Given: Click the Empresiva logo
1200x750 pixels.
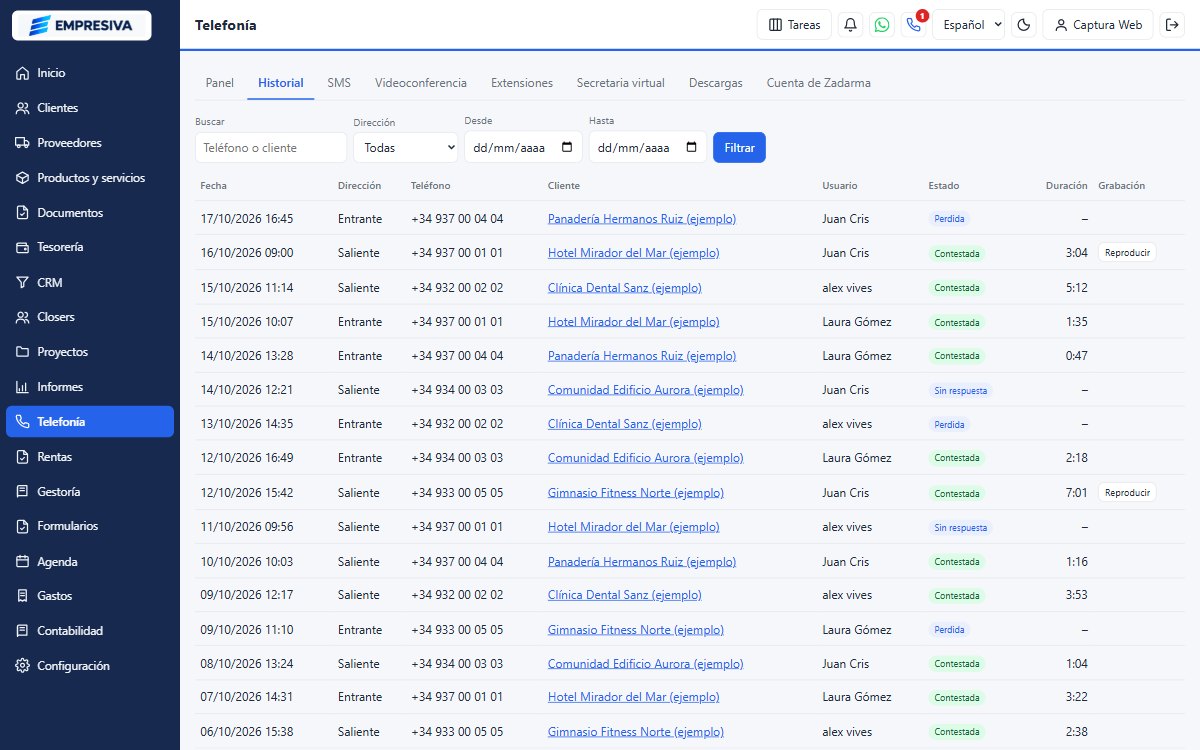Looking at the screenshot, I should [x=82, y=25].
